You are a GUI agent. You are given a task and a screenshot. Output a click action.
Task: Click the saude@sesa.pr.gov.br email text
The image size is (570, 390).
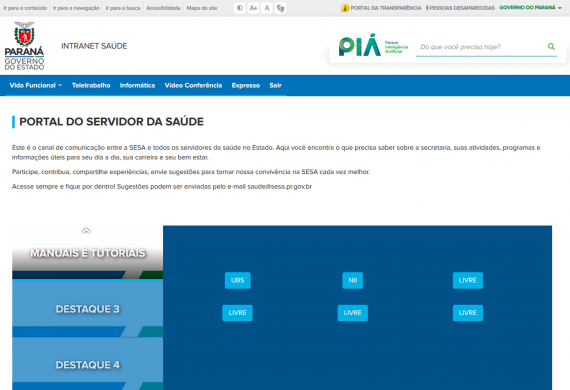280,186
